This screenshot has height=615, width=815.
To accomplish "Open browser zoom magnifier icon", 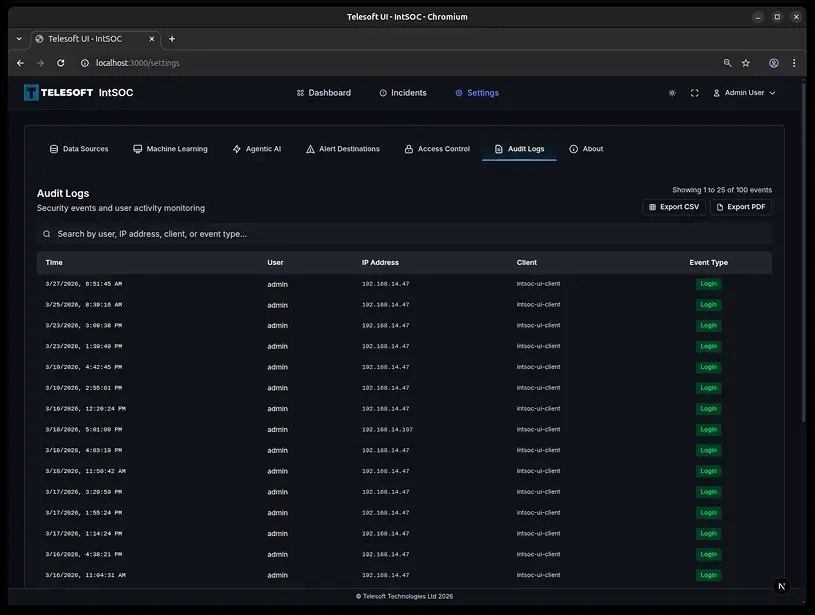I will [x=728, y=63].
